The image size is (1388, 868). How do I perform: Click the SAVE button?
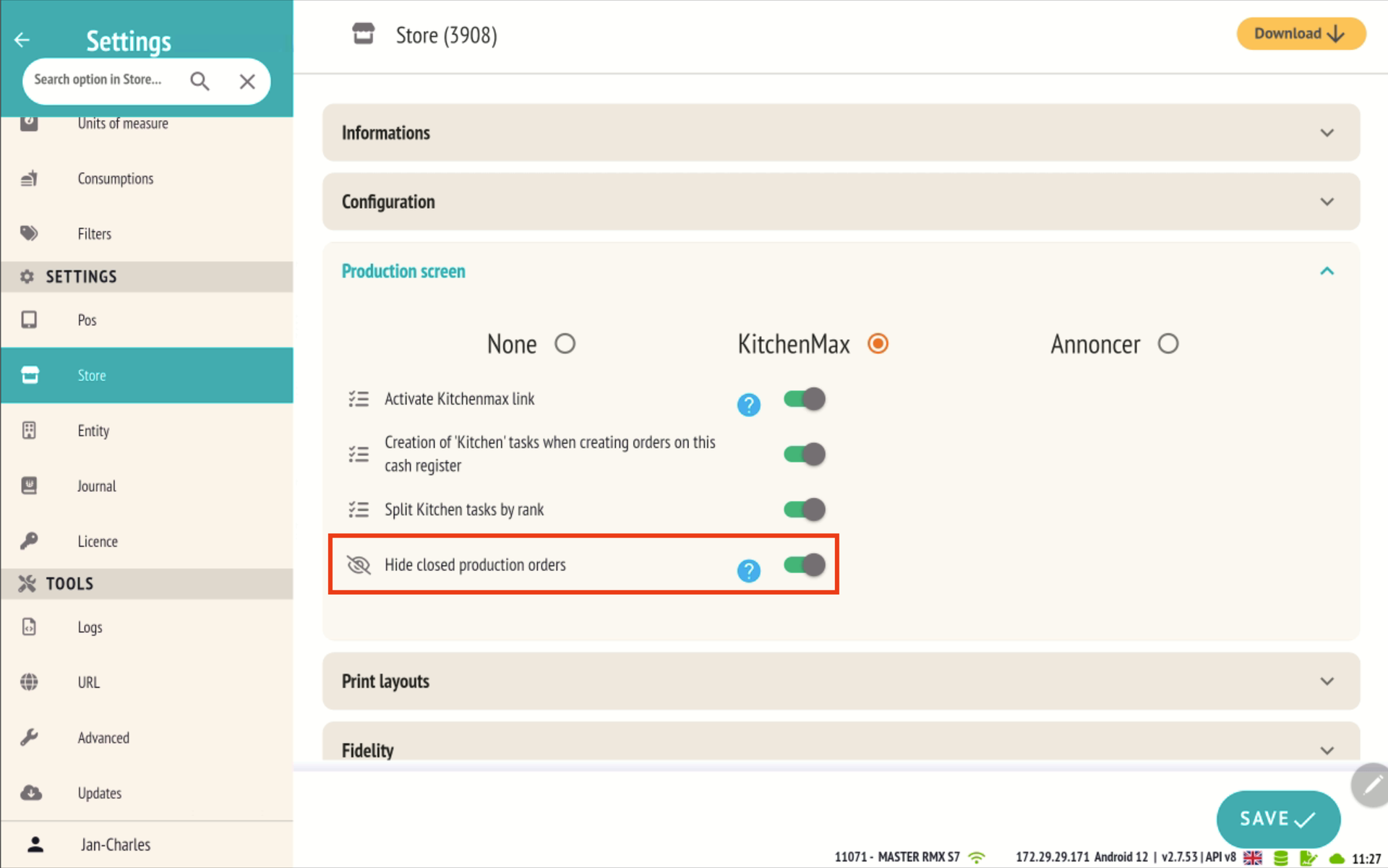tap(1277, 819)
